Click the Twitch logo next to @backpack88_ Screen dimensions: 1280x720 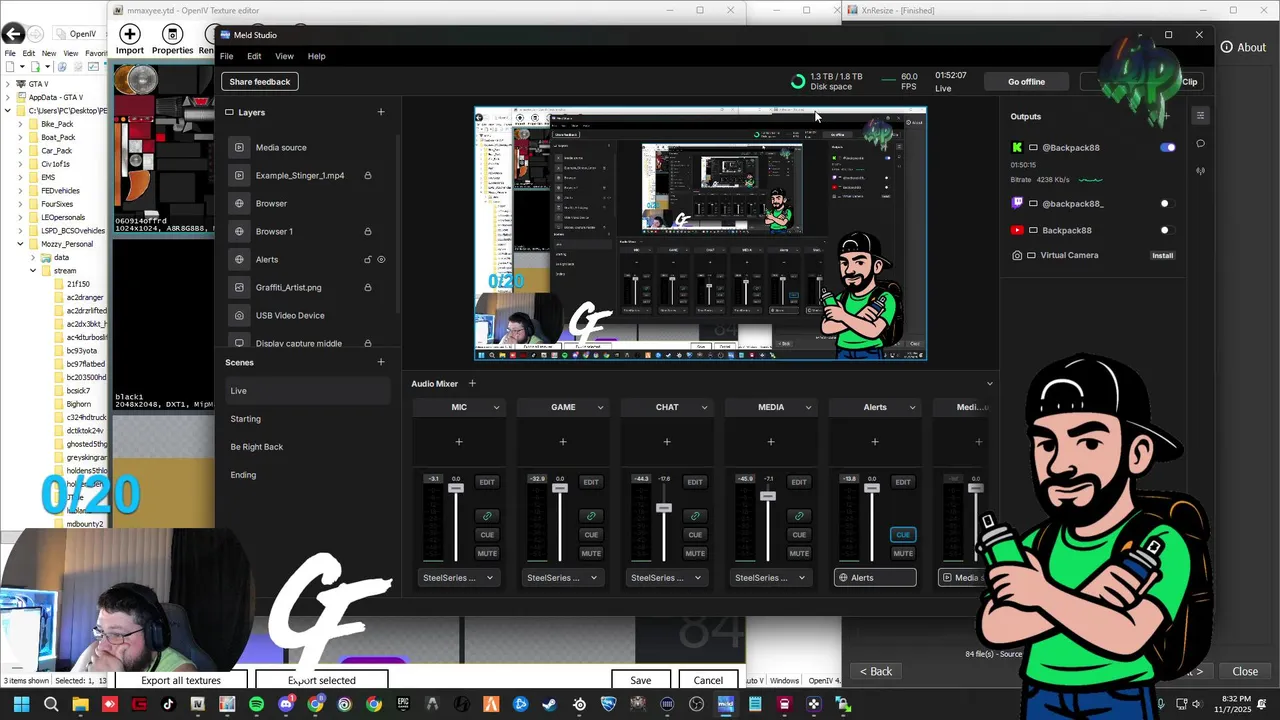(x=1017, y=203)
